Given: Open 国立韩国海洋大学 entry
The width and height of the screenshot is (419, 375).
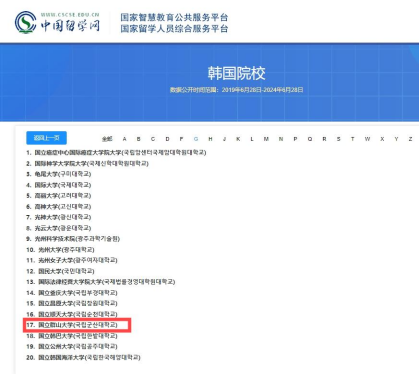Looking at the screenshot, I should pos(89,357).
